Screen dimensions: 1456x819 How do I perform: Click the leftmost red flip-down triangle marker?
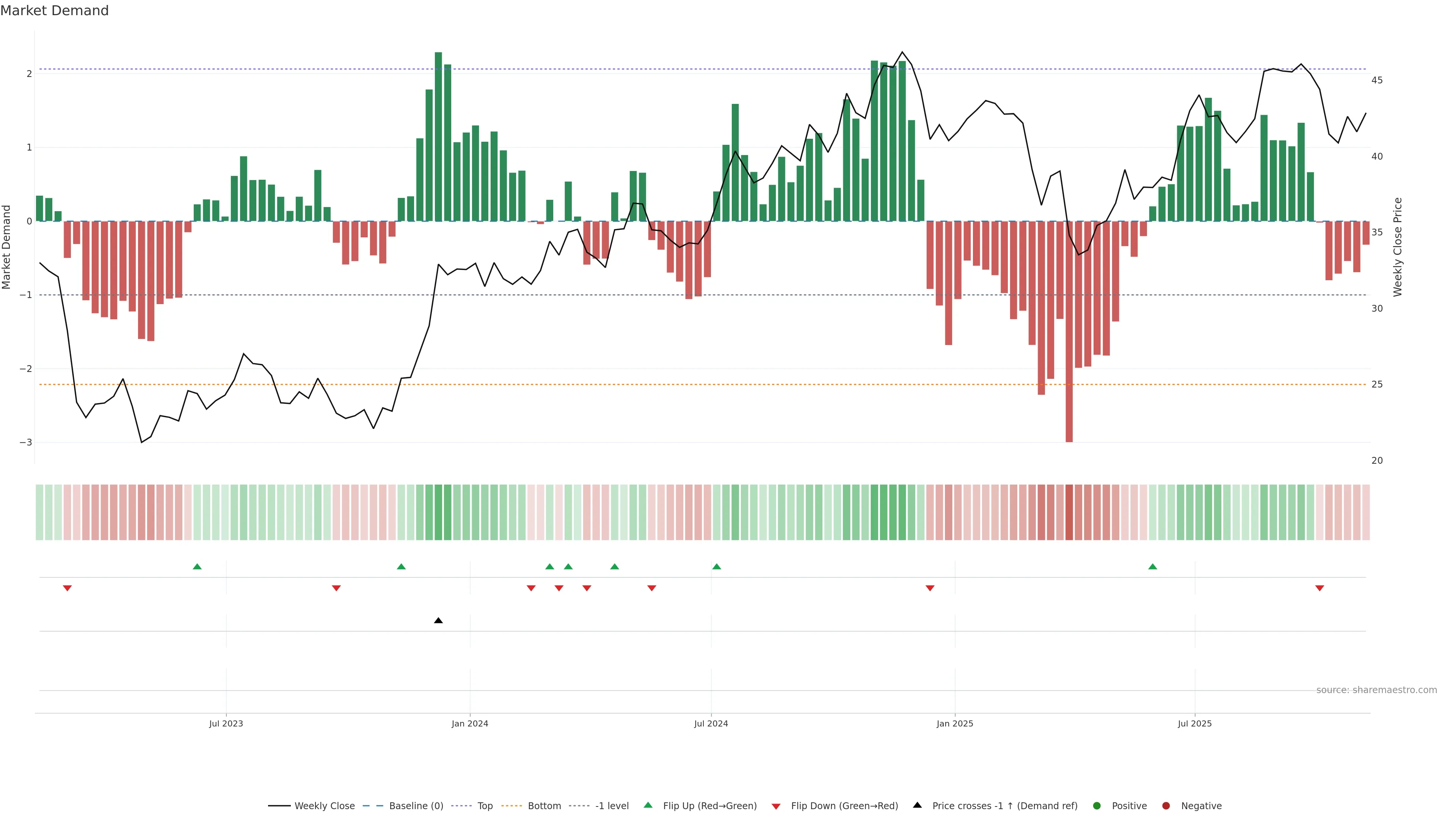pos(67,588)
